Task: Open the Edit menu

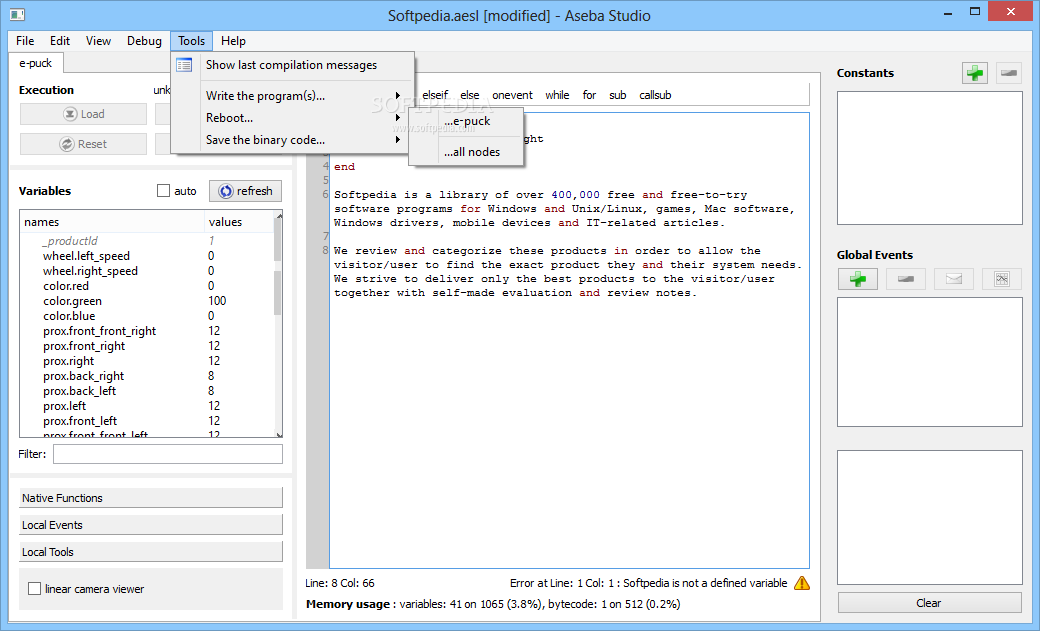Action: [x=60, y=40]
